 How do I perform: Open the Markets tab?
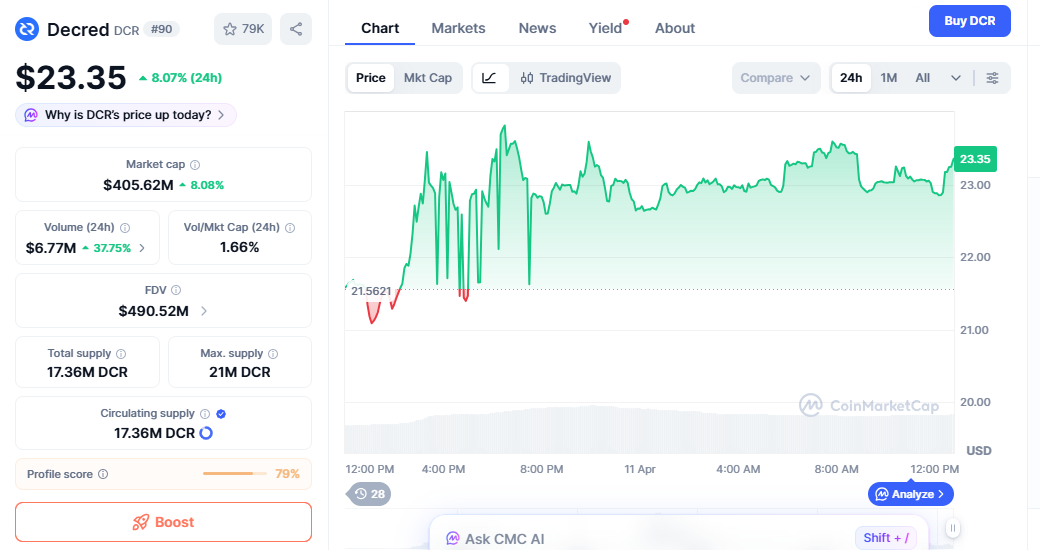(x=458, y=28)
